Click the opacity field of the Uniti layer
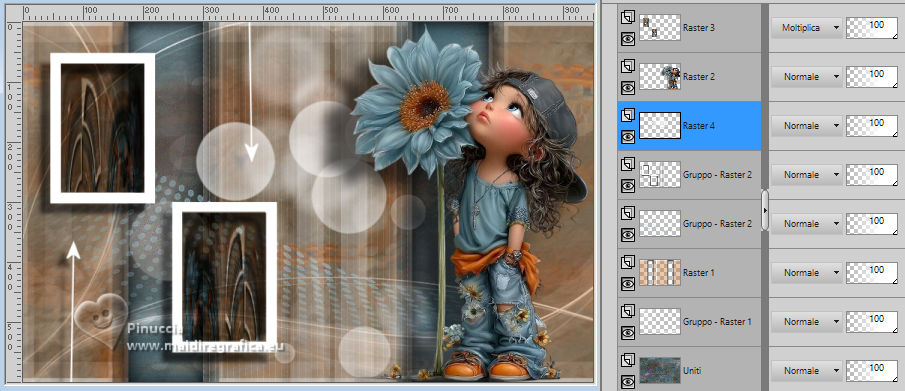 click(x=872, y=371)
